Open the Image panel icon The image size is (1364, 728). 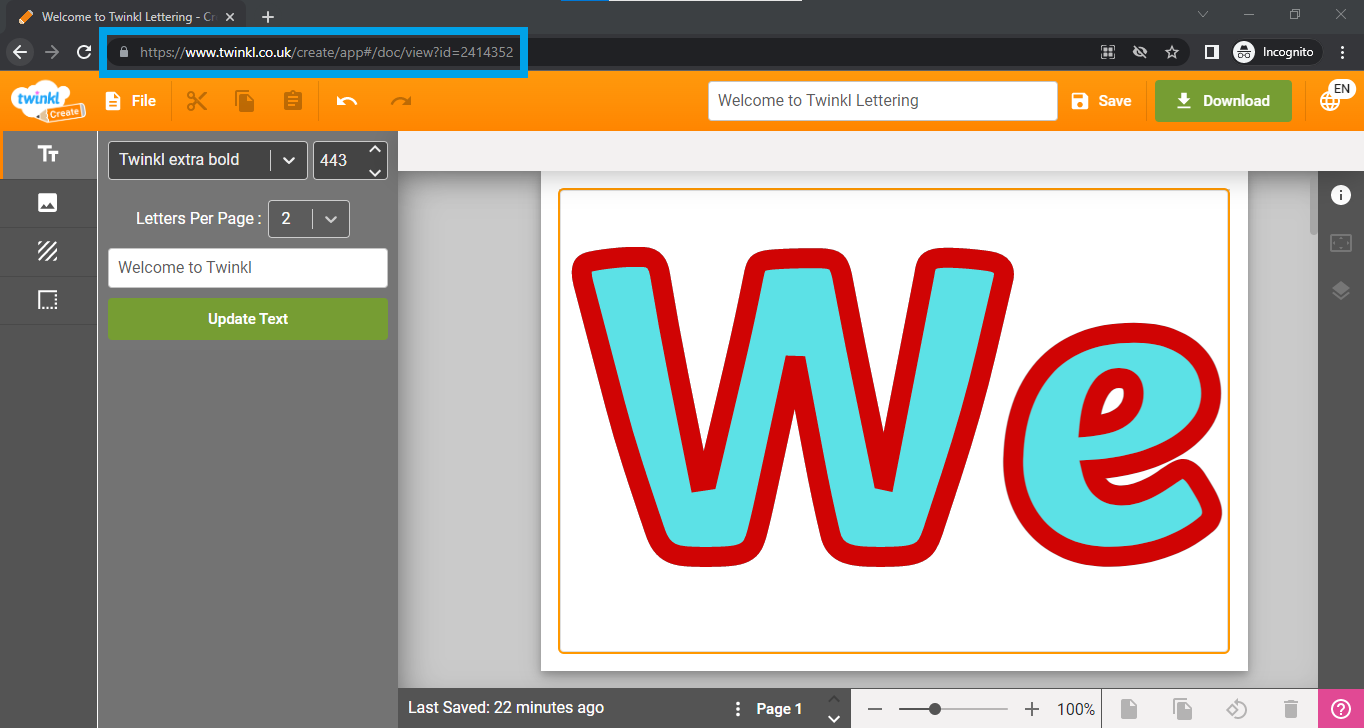click(x=48, y=203)
